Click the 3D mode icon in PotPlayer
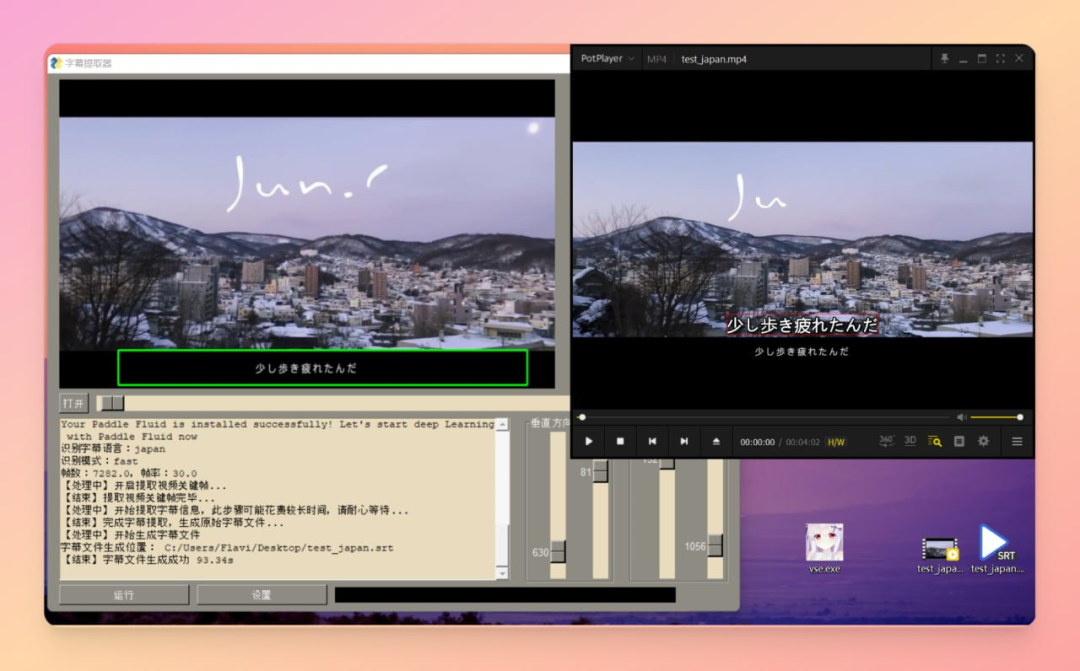This screenshot has width=1080, height=671. click(x=911, y=441)
